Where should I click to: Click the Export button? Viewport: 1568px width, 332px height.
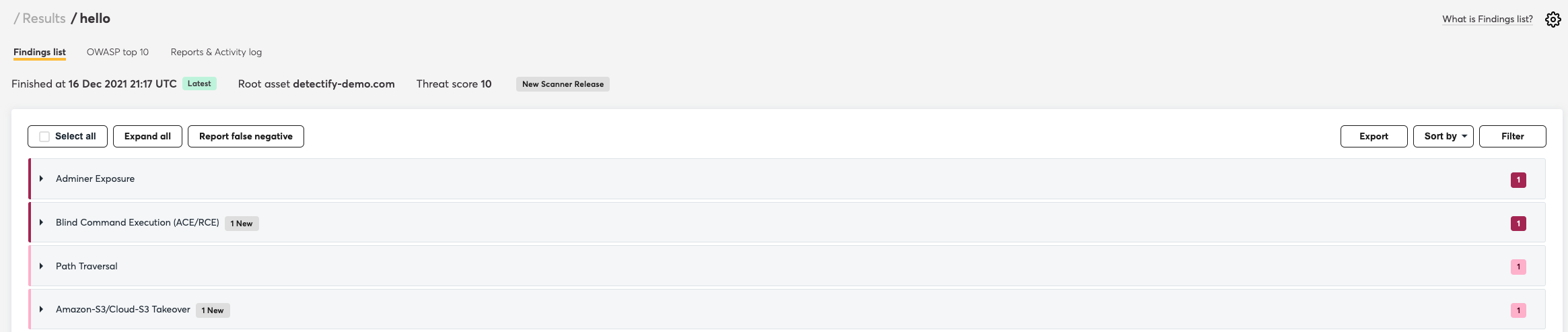(x=1374, y=136)
